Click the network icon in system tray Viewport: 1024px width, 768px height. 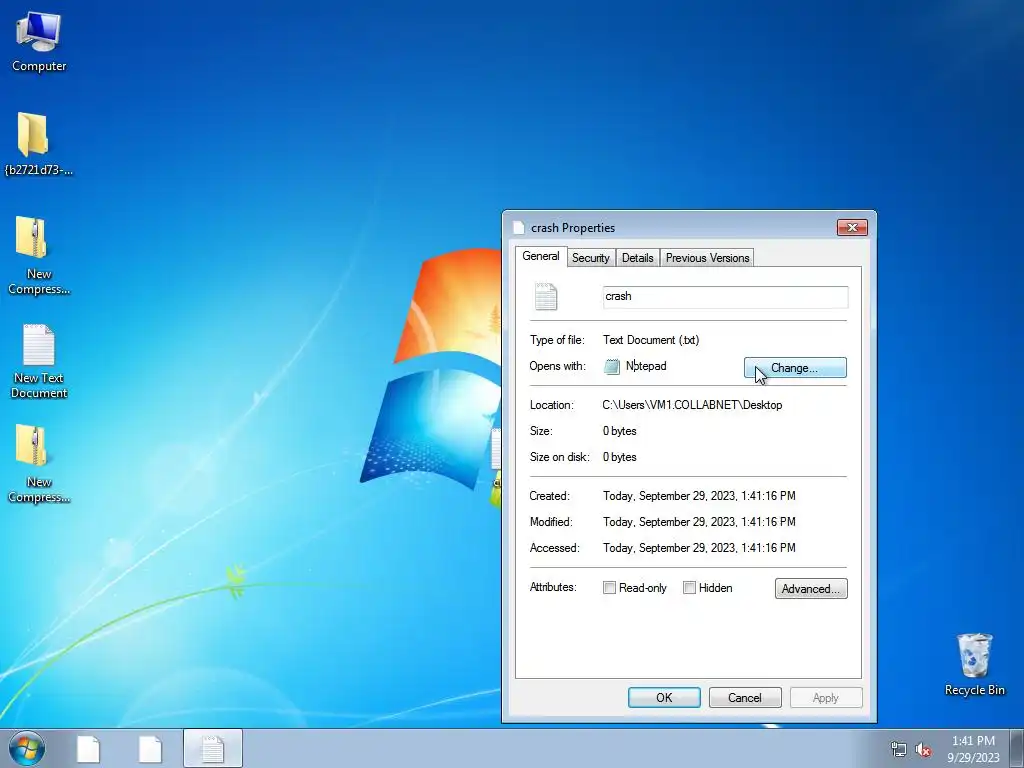(899, 749)
